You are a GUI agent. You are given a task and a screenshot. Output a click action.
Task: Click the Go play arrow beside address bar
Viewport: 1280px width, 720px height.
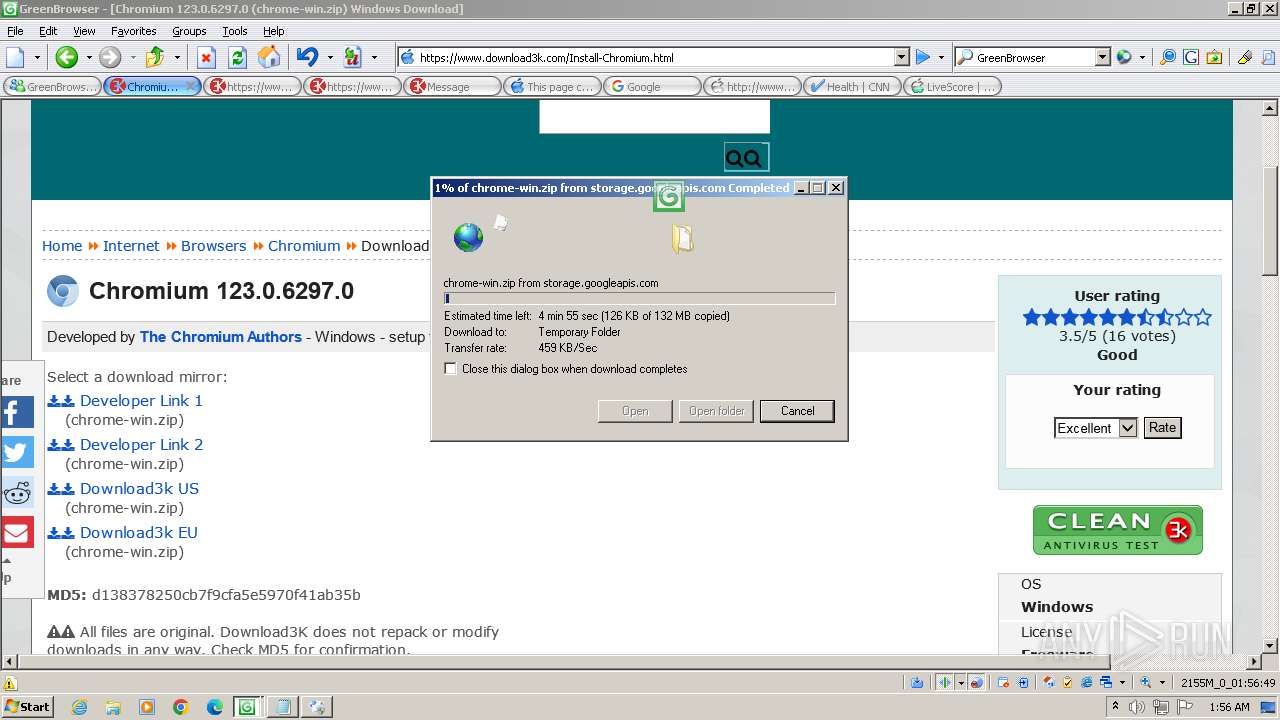923,57
